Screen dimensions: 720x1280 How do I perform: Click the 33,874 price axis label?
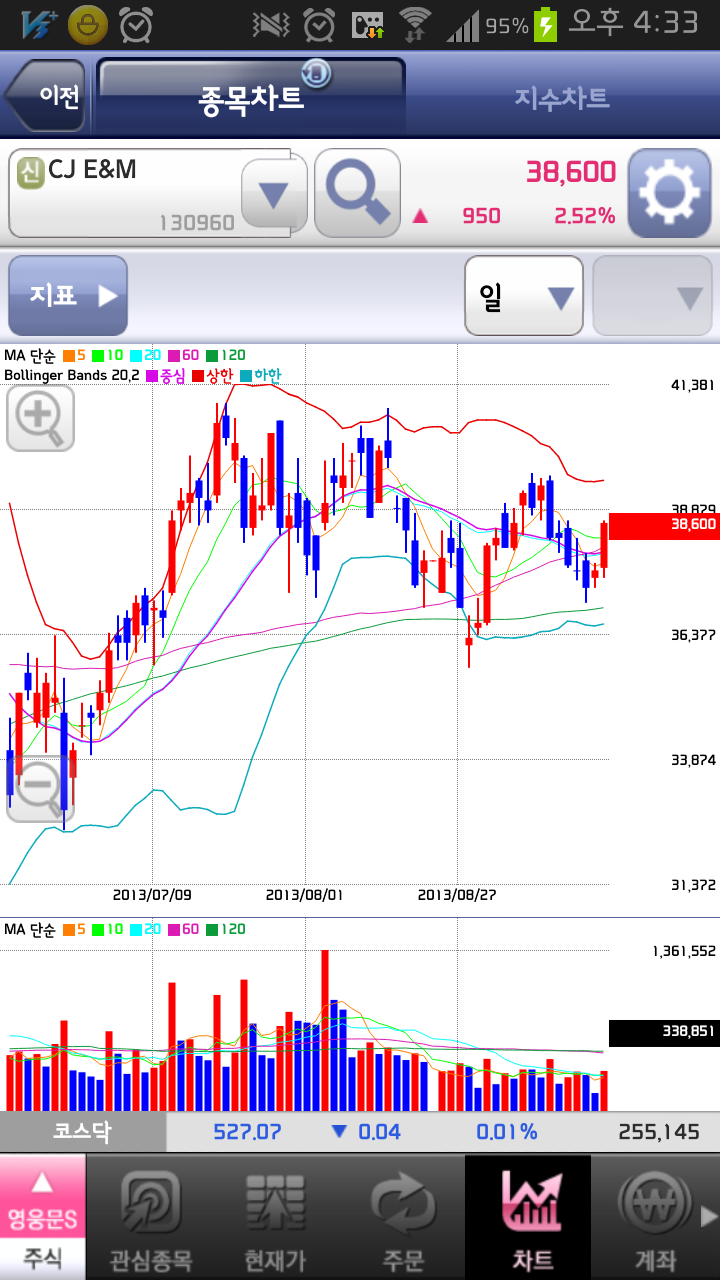(x=693, y=760)
